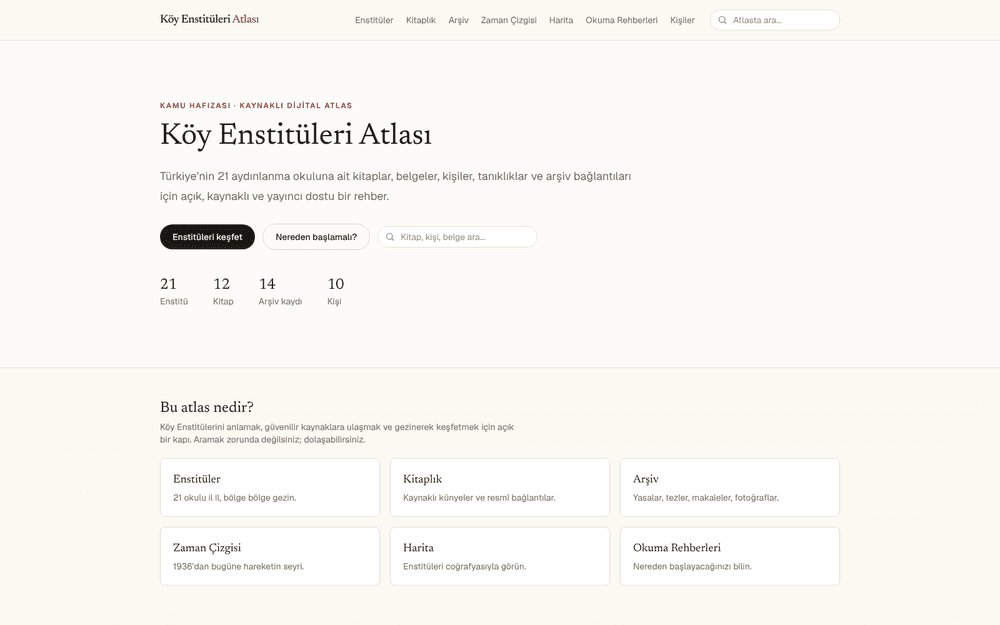Viewport: 1000px width, 625px height.
Task: Open the Zaman Çizgisi card
Action: click(270, 556)
